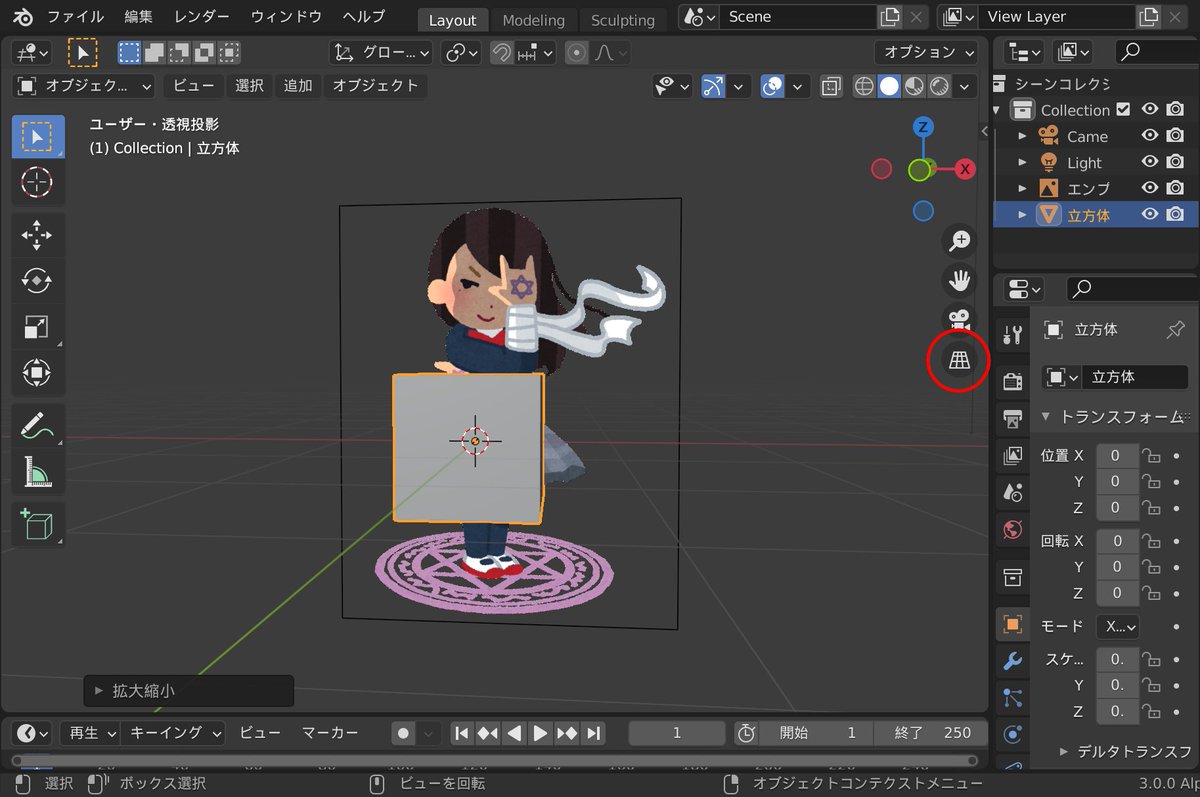This screenshot has width=1200, height=797.
Task: Select the Move tool
Action: [x=38, y=236]
